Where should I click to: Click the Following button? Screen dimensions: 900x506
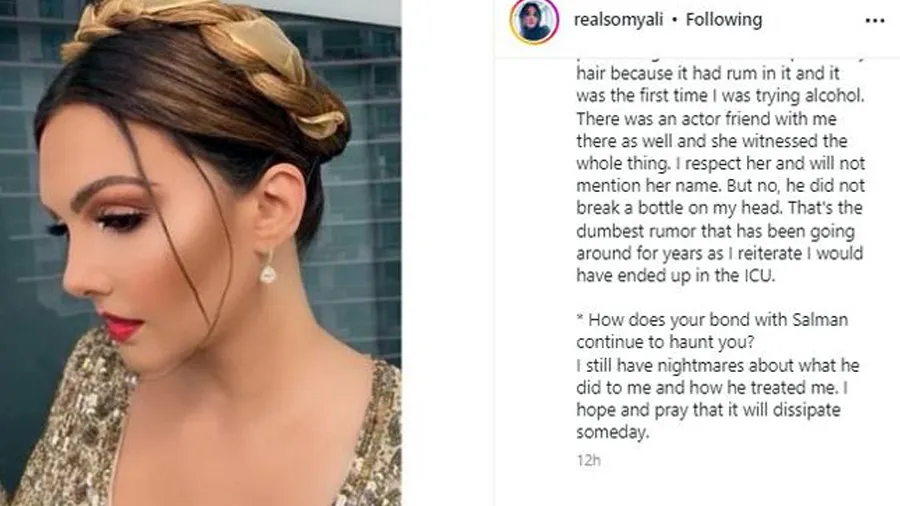tap(722, 20)
